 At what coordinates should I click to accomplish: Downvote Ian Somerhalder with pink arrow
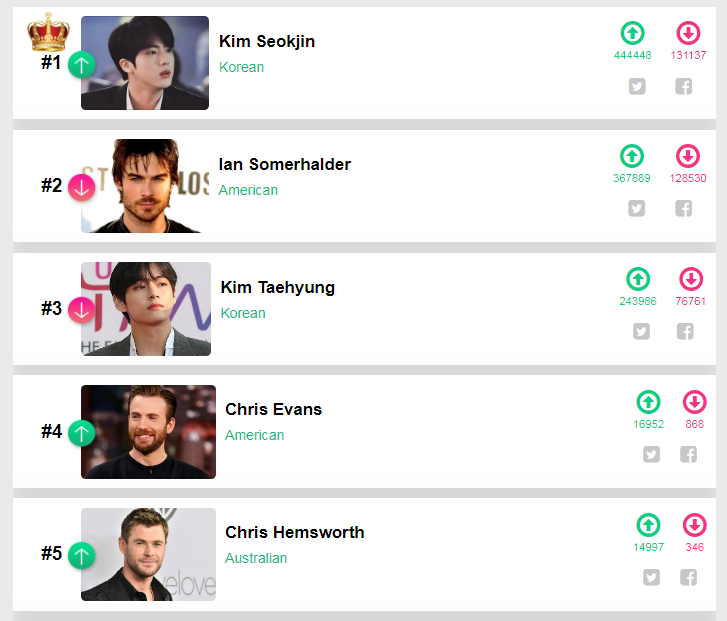click(x=688, y=156)
